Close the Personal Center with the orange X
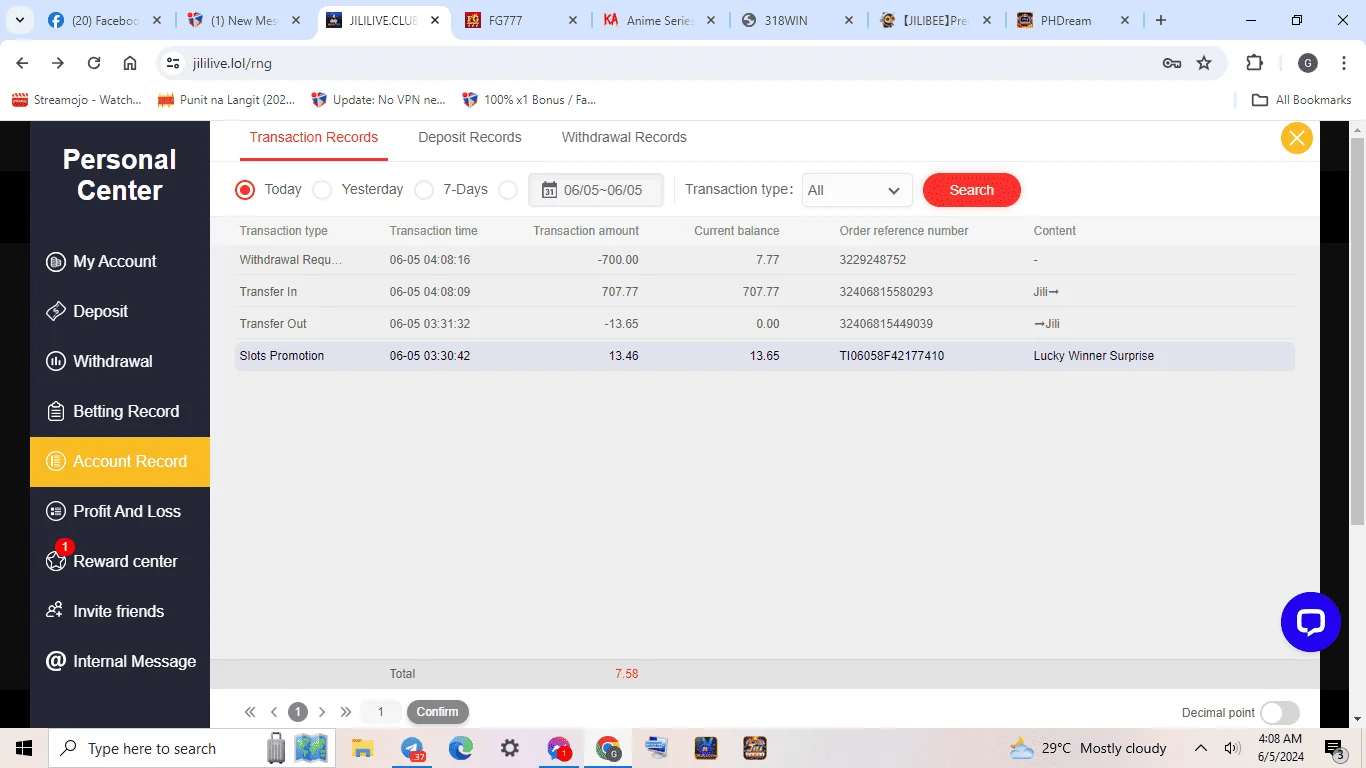Screen dimensions: 1366x768 pyautogui.click(x=1297, y=138)
